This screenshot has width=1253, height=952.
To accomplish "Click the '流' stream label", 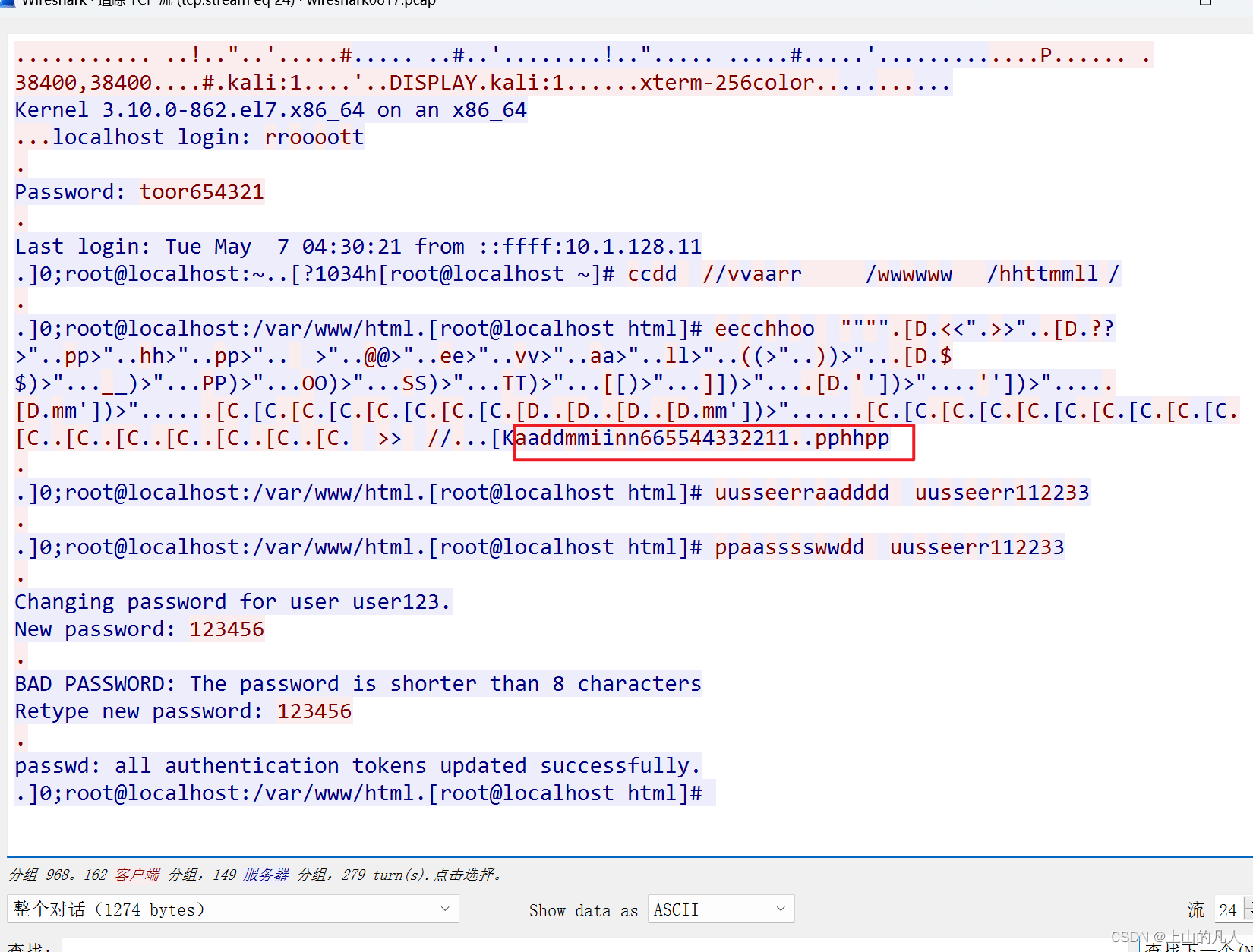I will click(x=1196, y=909).
